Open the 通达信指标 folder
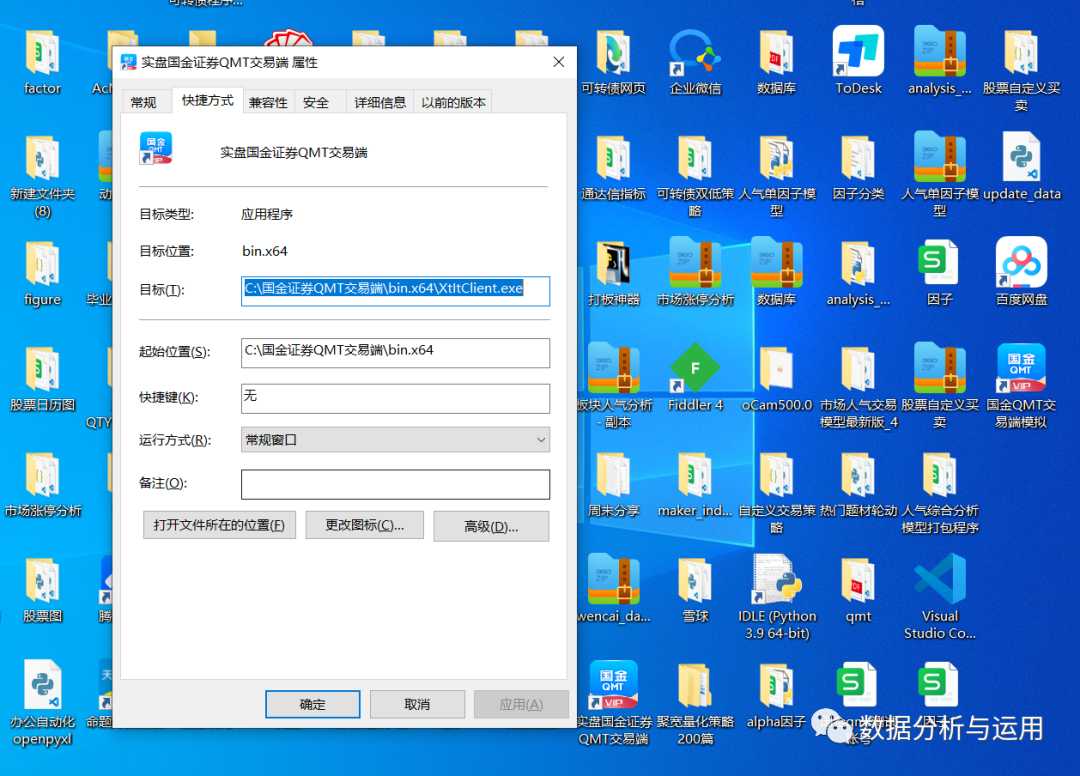Screen dimensions: 1080x776 pos(613,167)
